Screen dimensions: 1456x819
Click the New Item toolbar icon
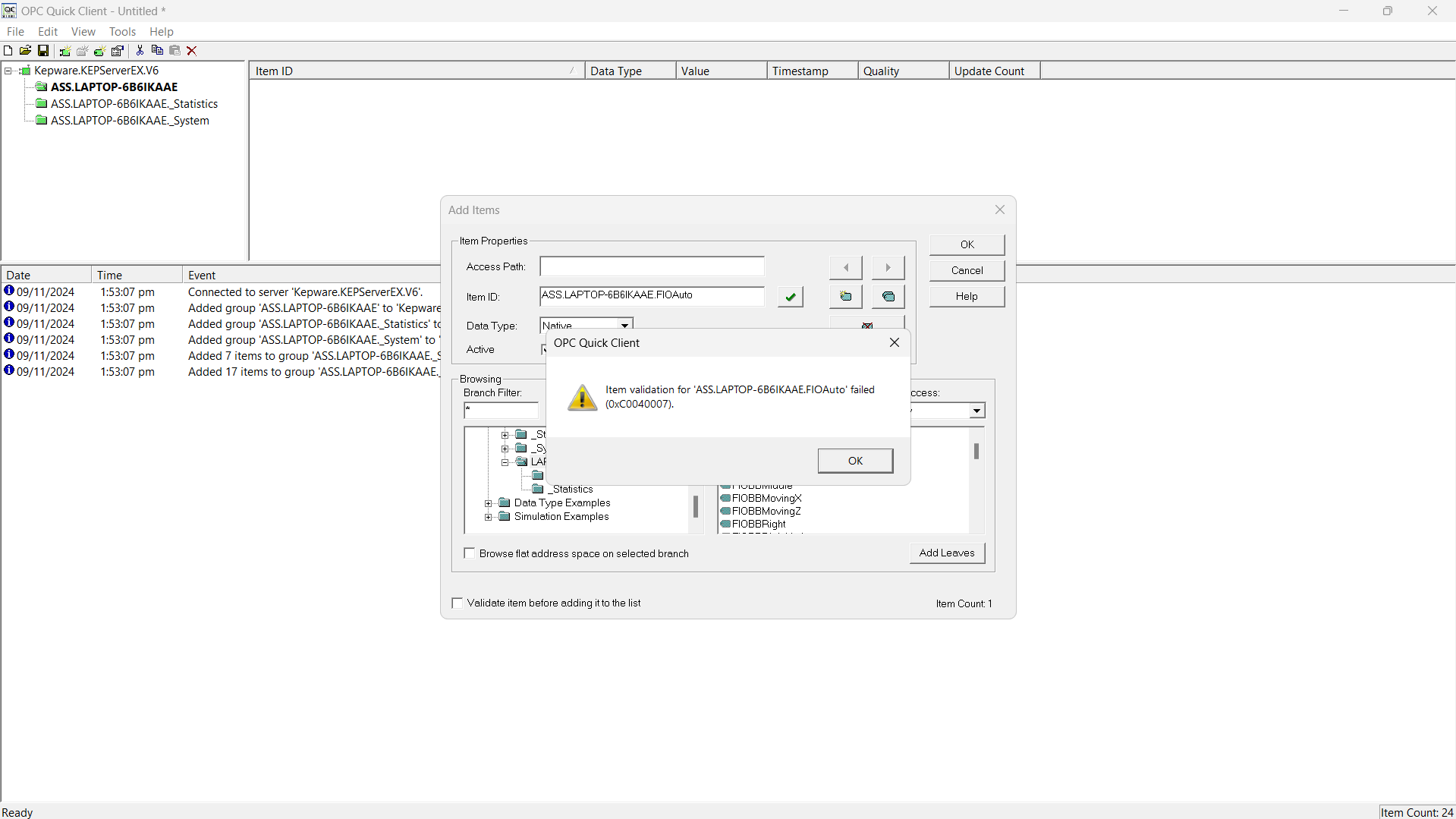99,50
